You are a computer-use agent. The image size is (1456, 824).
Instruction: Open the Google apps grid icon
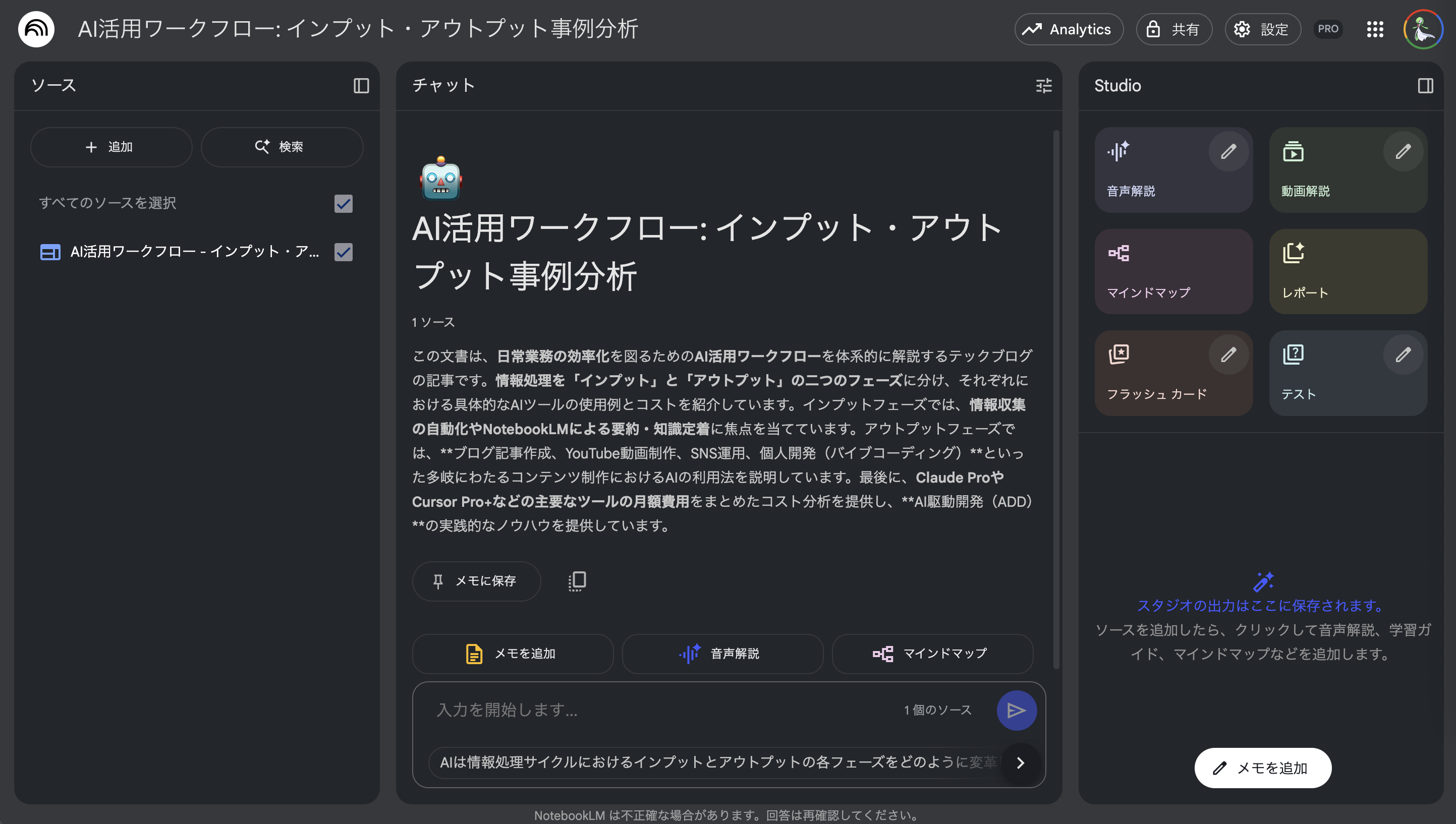pyautogui.click(x=1374, y=29)
